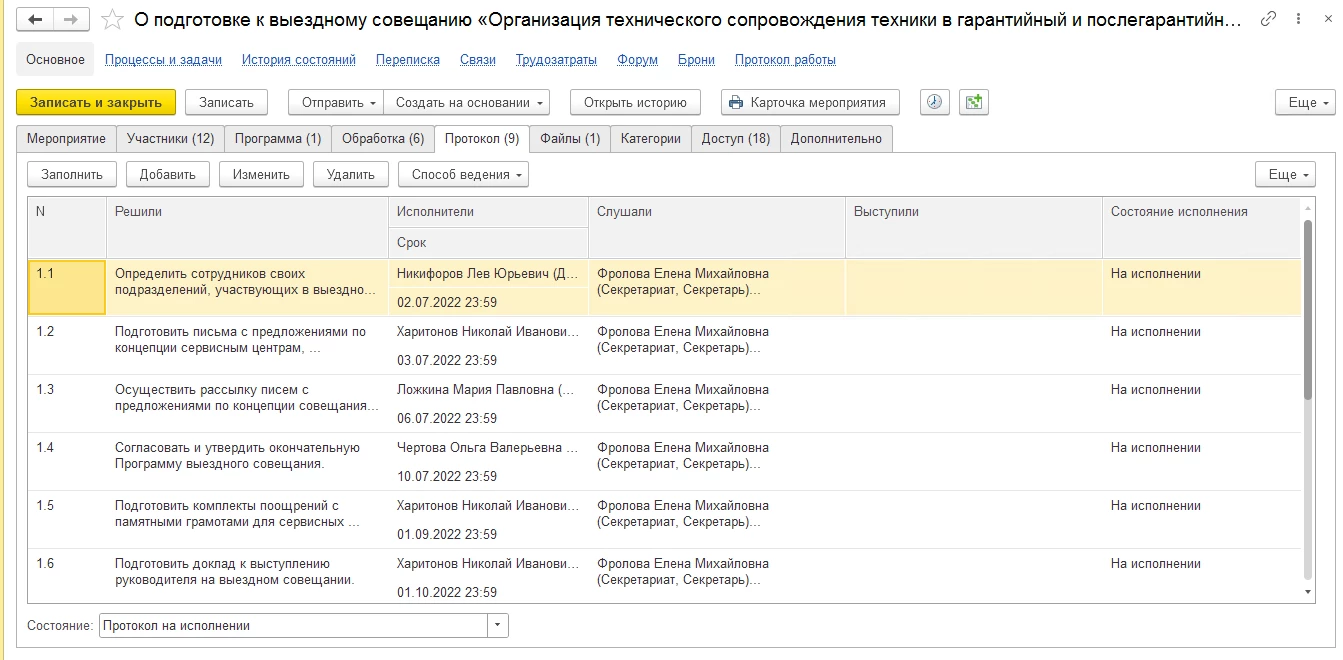Click the Удалить button
The height and width of the screenshot is (660, 1343).
[x=351, y=174]
